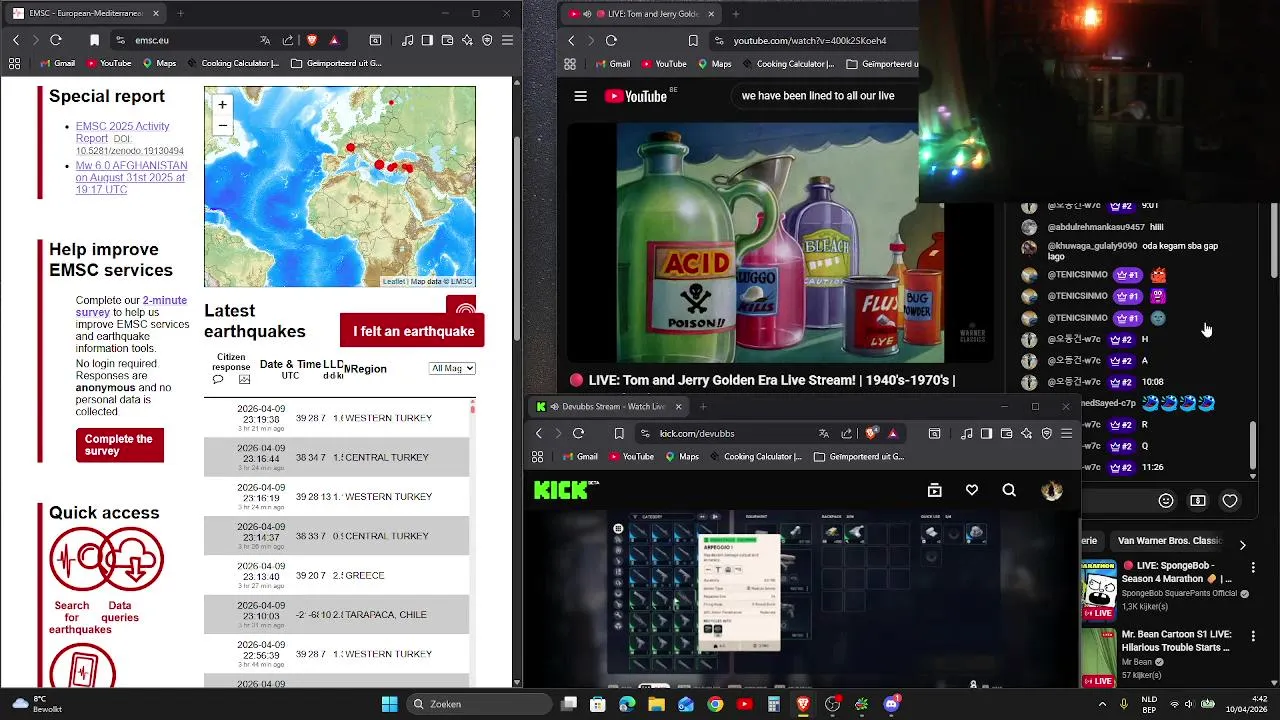Open Brave VPN in the EMSC window
1280x720 pixels.
[487, 40]
